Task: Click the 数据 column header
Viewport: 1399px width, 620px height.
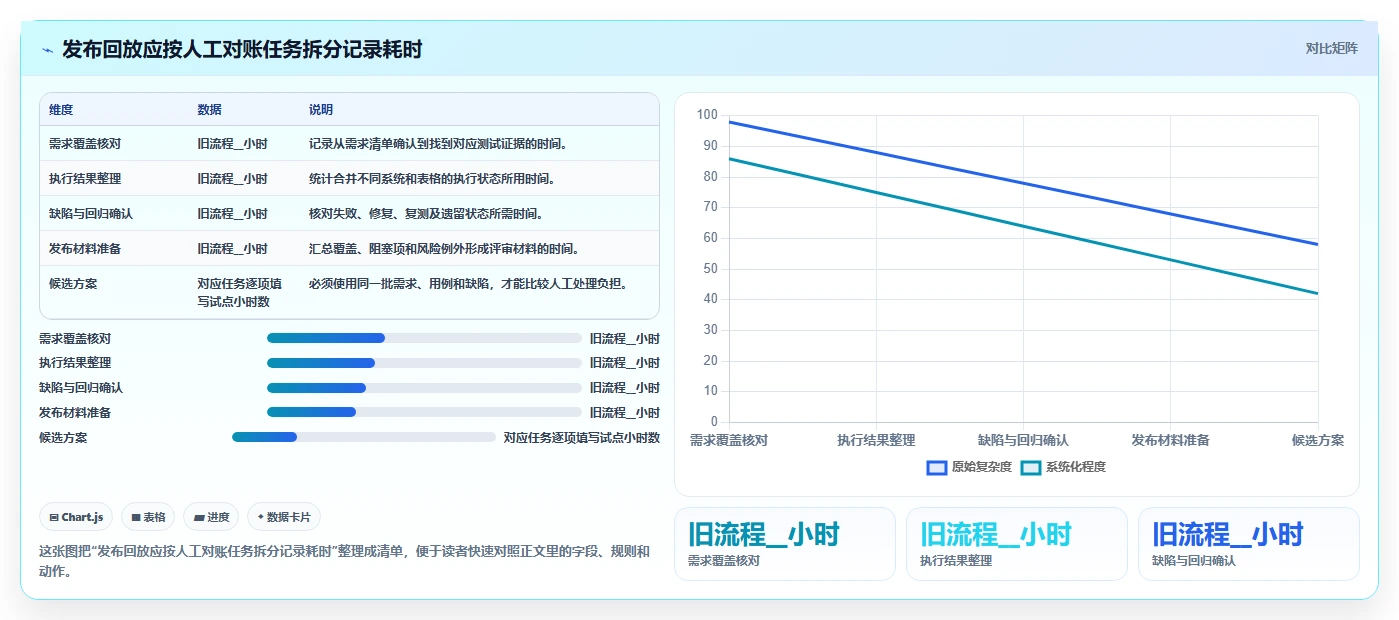Action: (209, 110)
